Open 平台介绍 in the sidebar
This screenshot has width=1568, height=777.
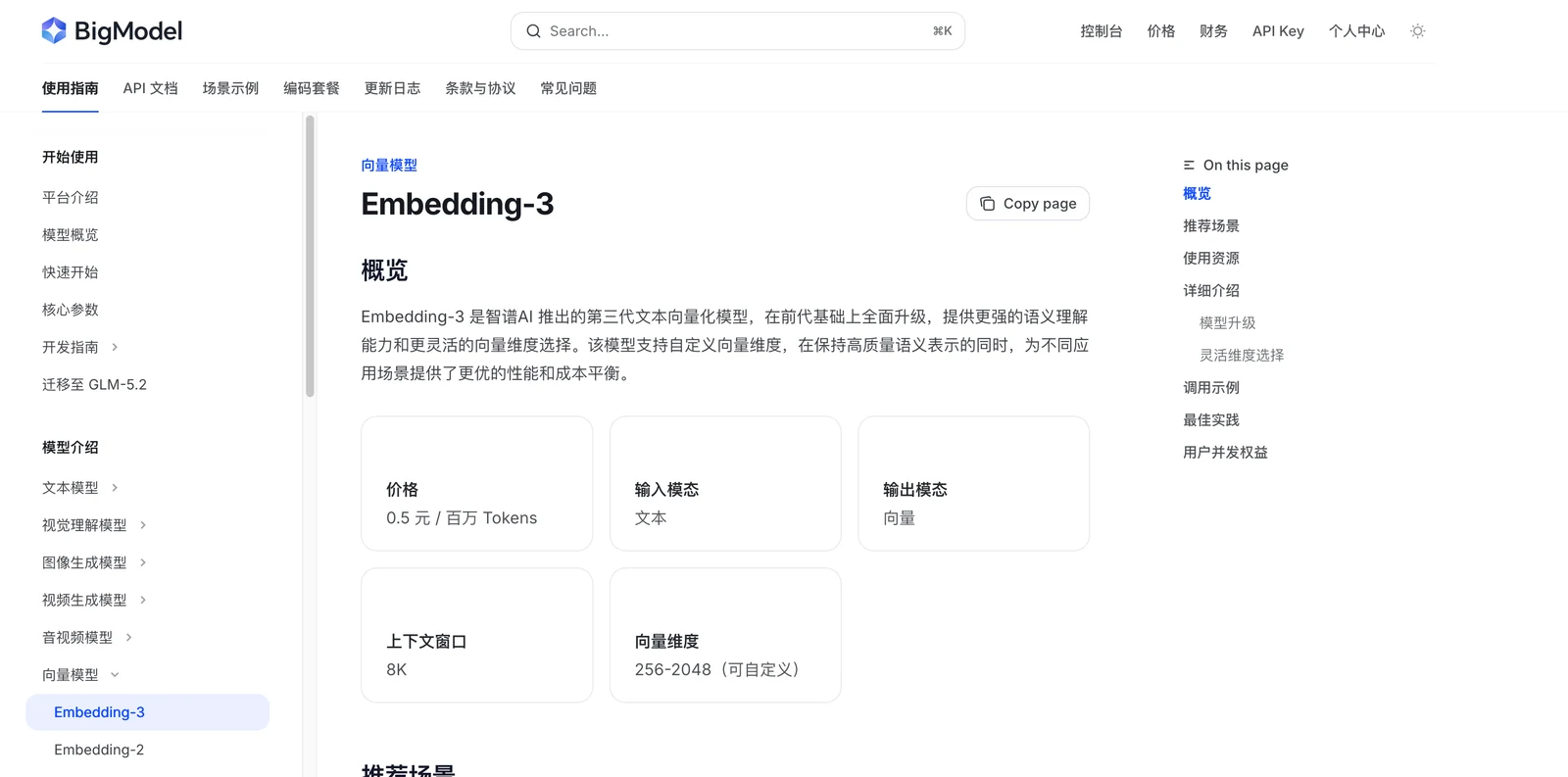[x=71, y=198]
